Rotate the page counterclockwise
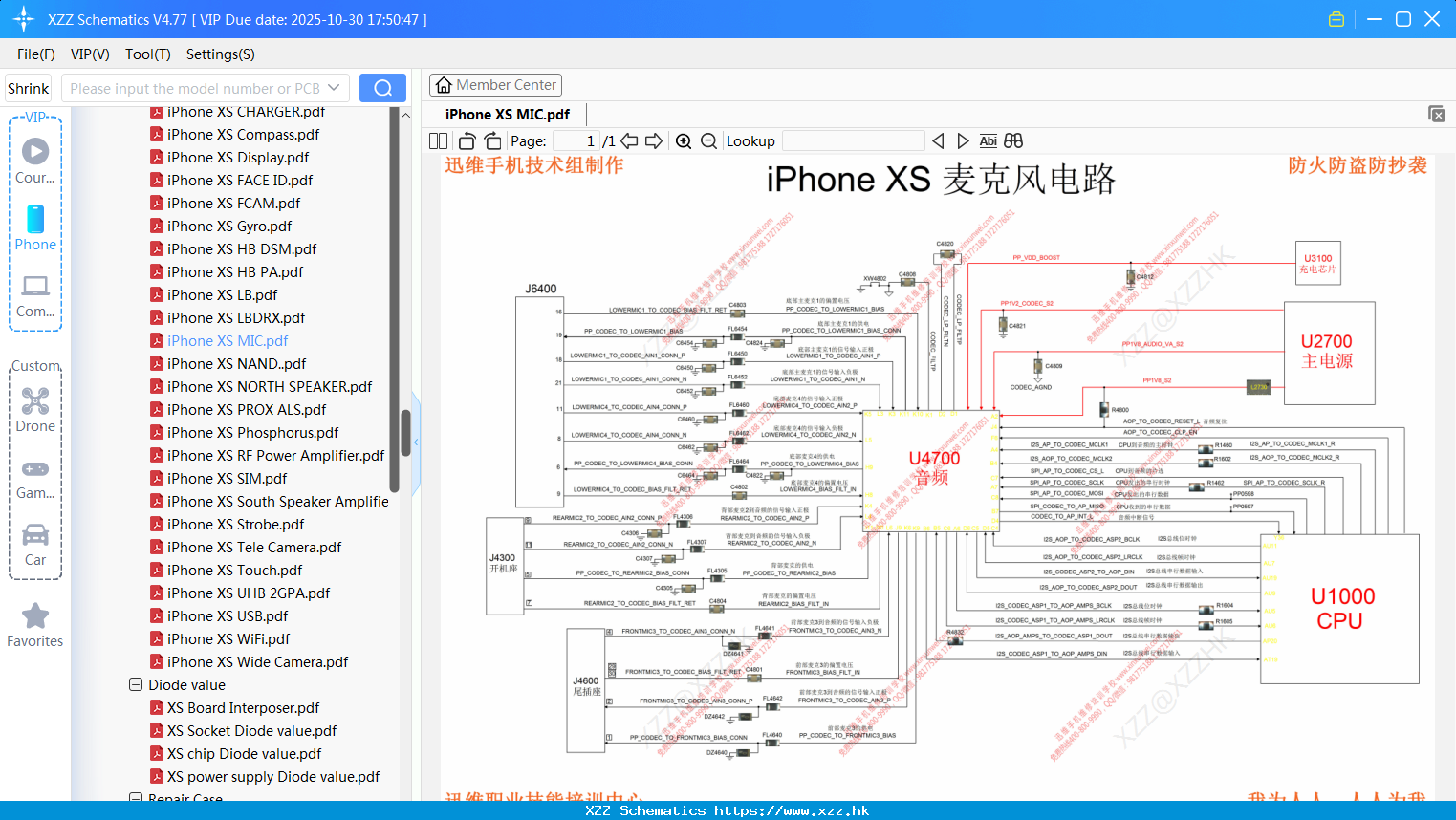This screenshot has width=1456, height=820. (x=467, y=140)
